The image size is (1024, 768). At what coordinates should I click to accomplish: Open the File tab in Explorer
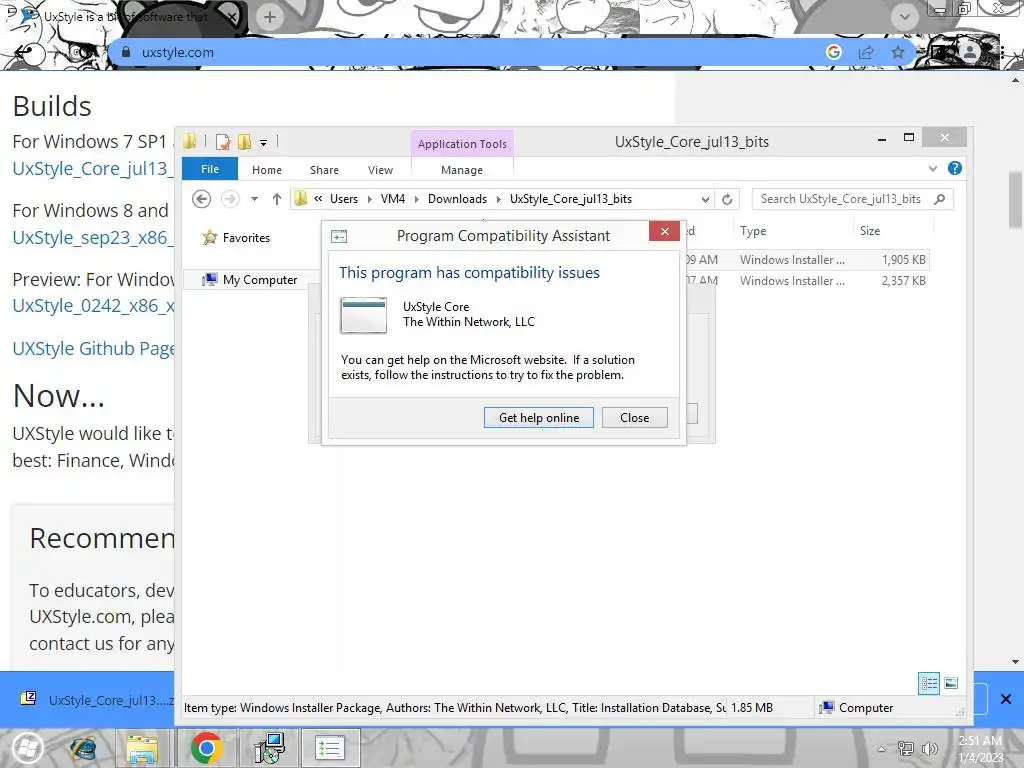tap(210, 169)
